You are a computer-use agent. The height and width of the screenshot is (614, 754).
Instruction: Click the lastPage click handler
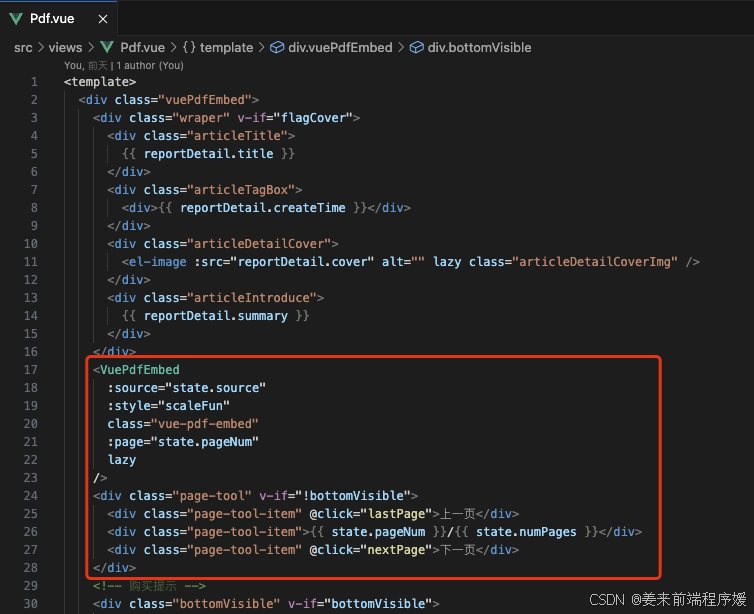pyautogui.click(x=397, y=514)
